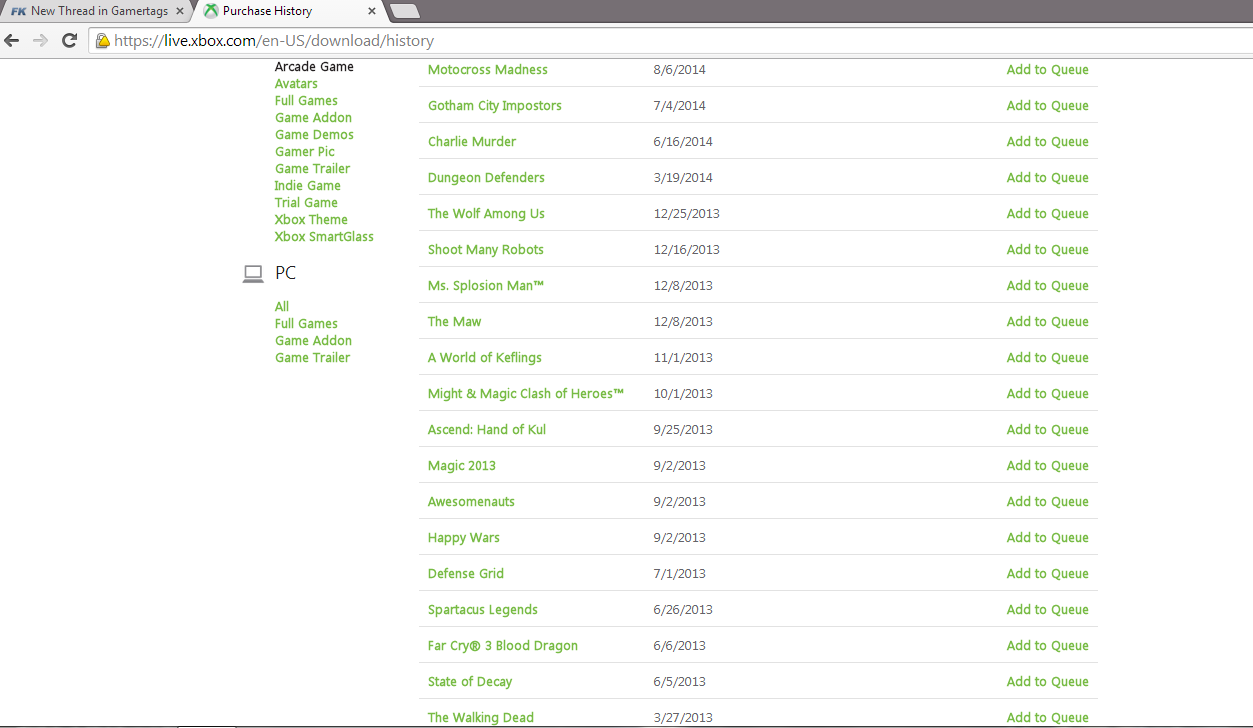Open Gotham City Impostors title
The image size is (1253, 728).
[x=495, y=106]
